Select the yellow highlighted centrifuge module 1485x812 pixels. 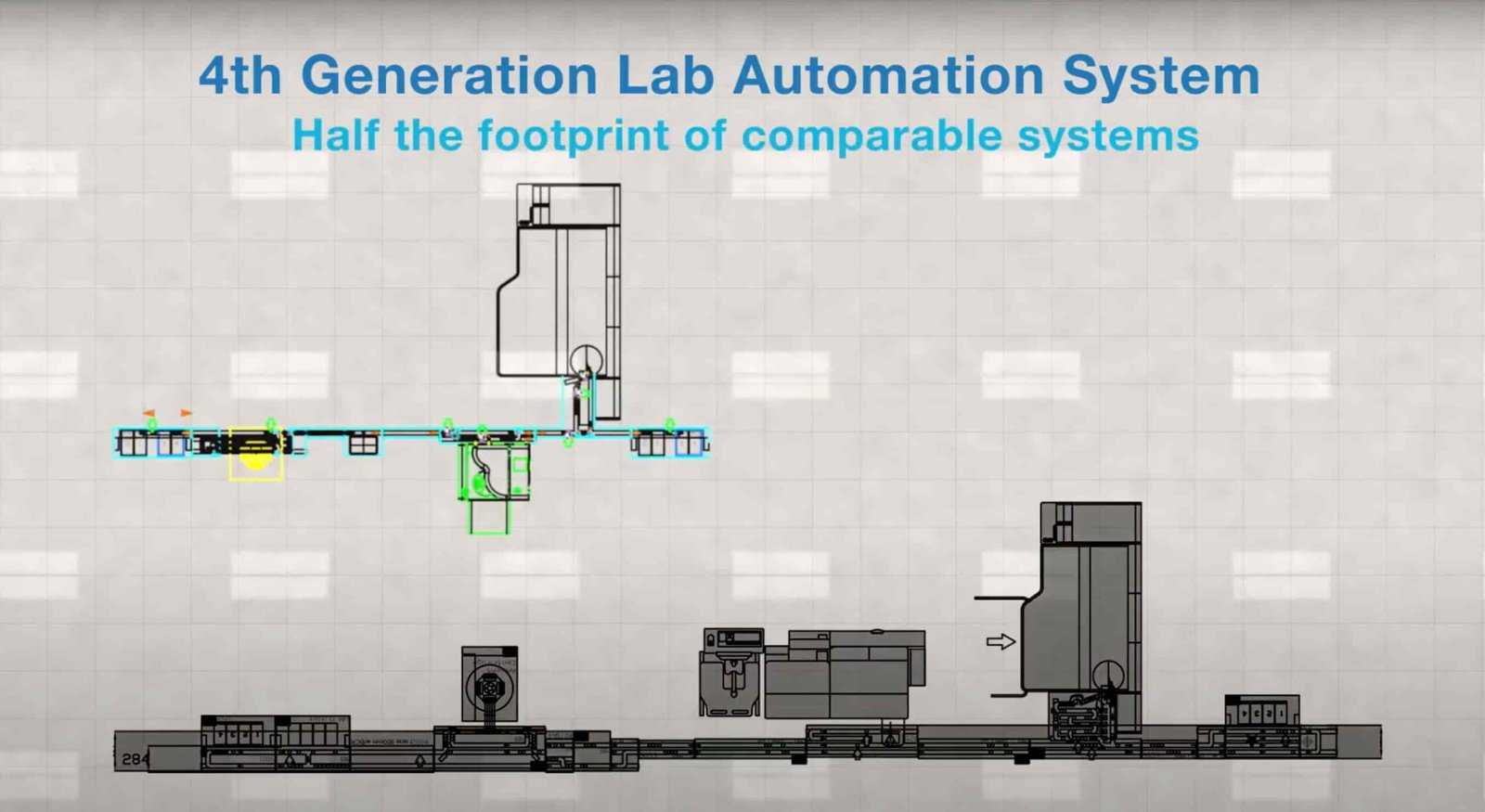point(255,455)
